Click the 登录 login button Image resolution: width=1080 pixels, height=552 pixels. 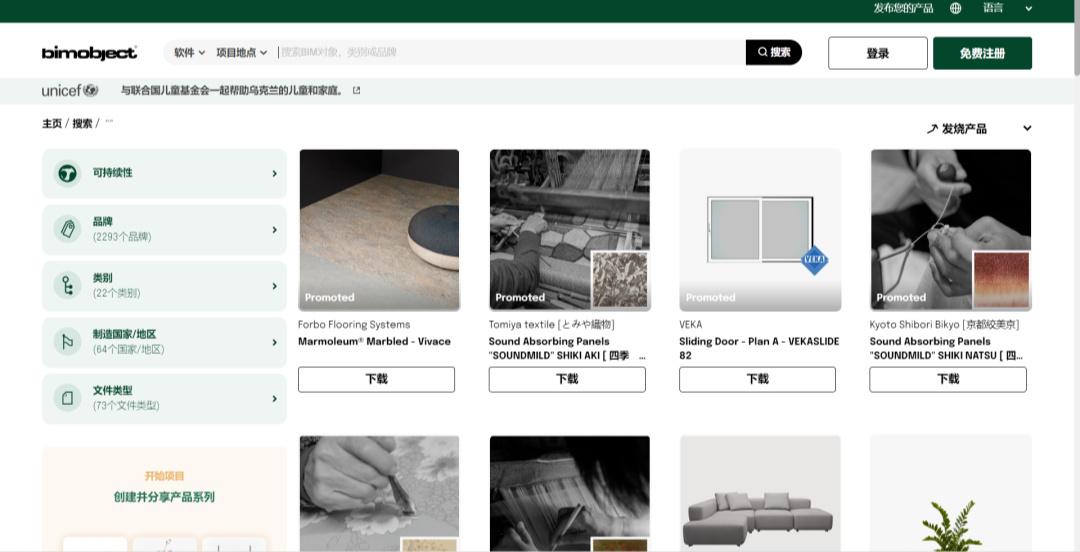(x=878, y=53)
